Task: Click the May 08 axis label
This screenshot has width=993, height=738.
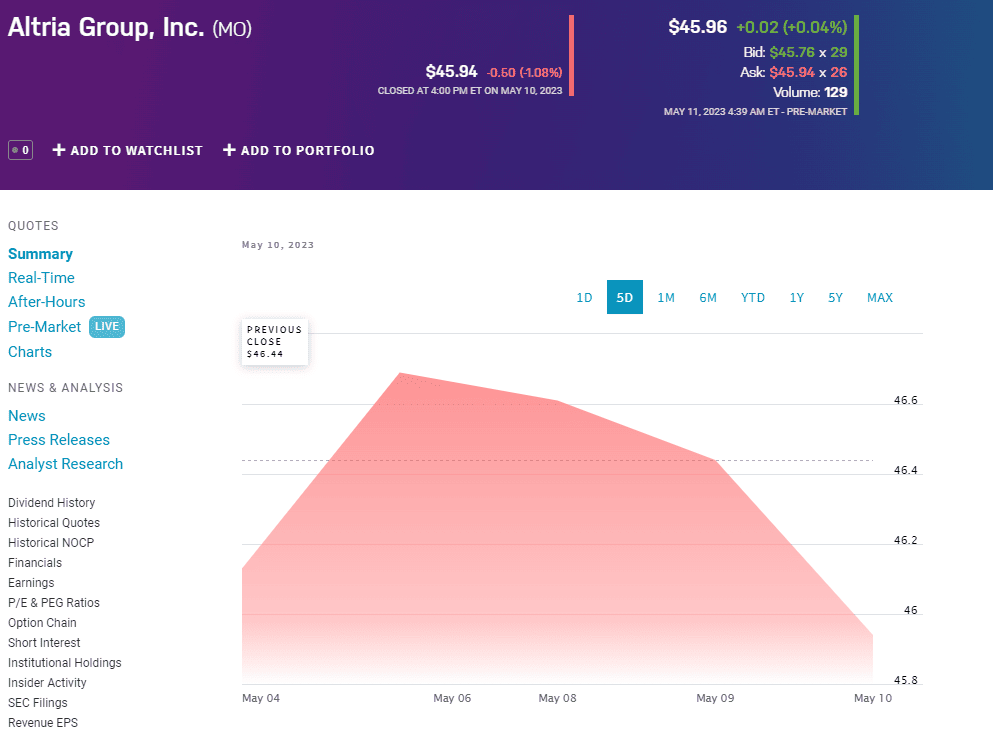Action: coord(557,698)
